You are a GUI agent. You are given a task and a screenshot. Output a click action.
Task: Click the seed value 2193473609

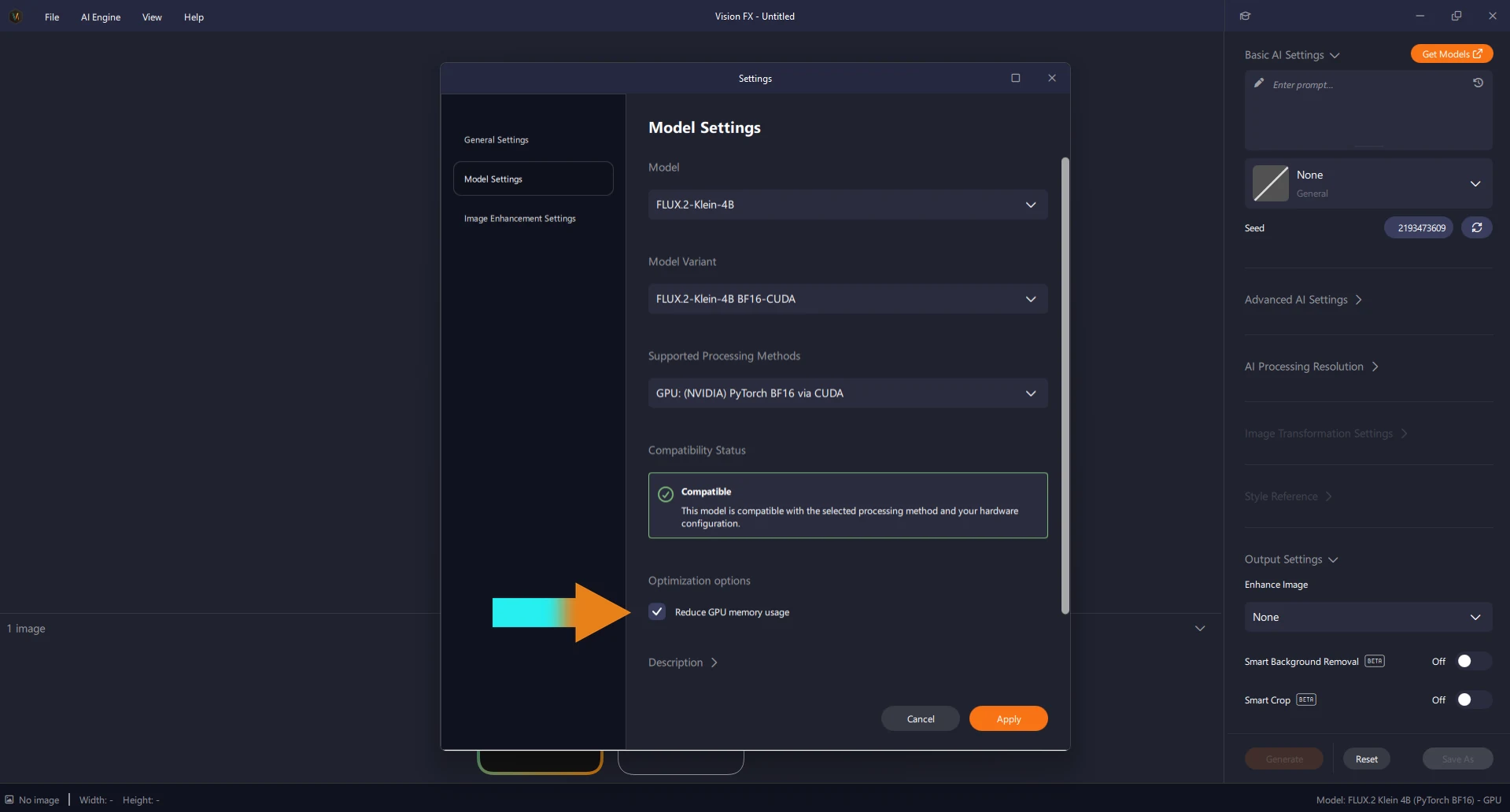(x=1420, y=227)
